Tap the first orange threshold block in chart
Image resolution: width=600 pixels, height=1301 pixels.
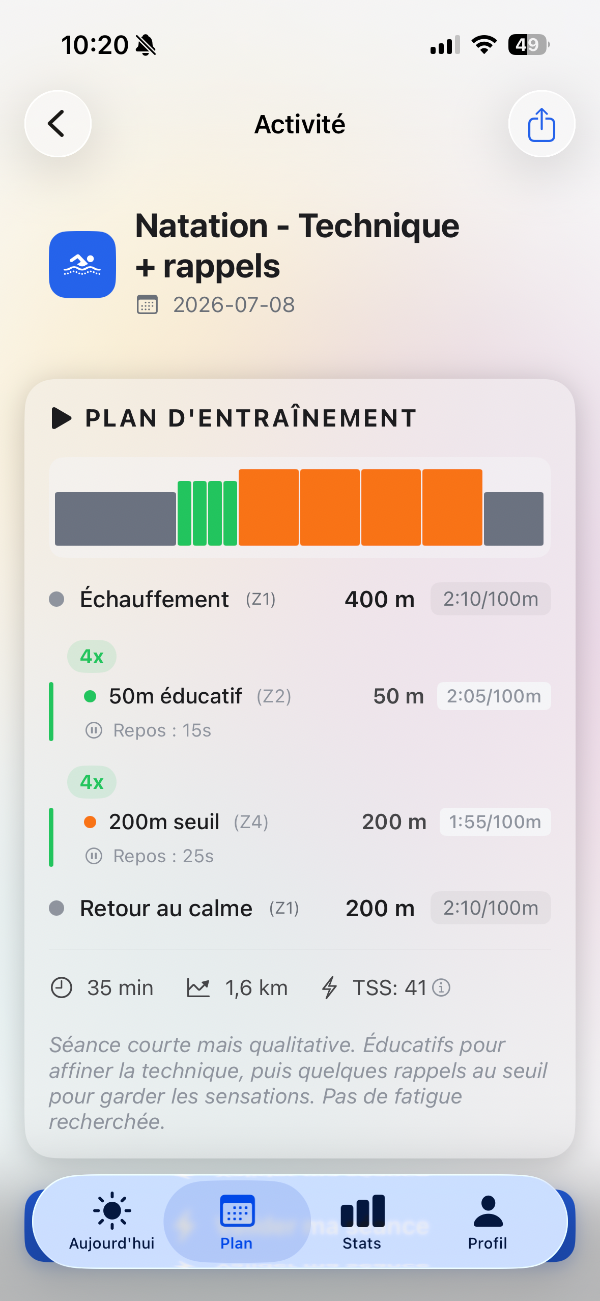tap(269, 508)
